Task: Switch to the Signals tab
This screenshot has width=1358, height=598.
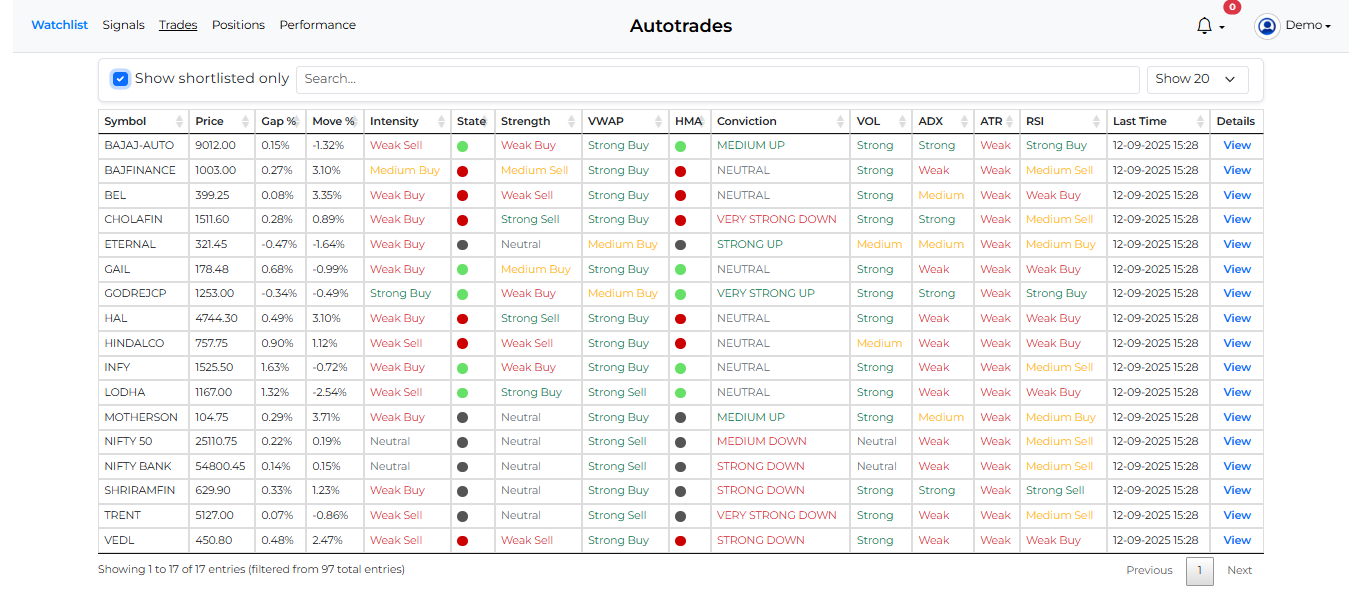Action: [x=123, y=25]
